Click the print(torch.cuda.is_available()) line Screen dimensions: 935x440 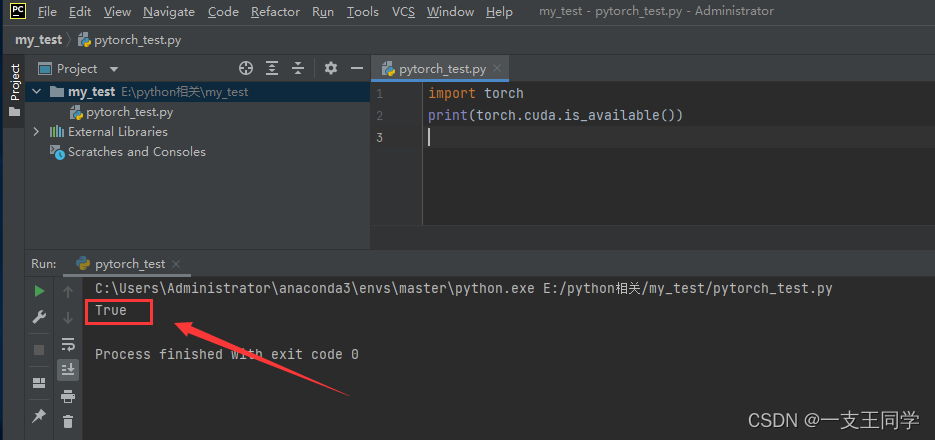pyautogui.click(x=555, y=116)
